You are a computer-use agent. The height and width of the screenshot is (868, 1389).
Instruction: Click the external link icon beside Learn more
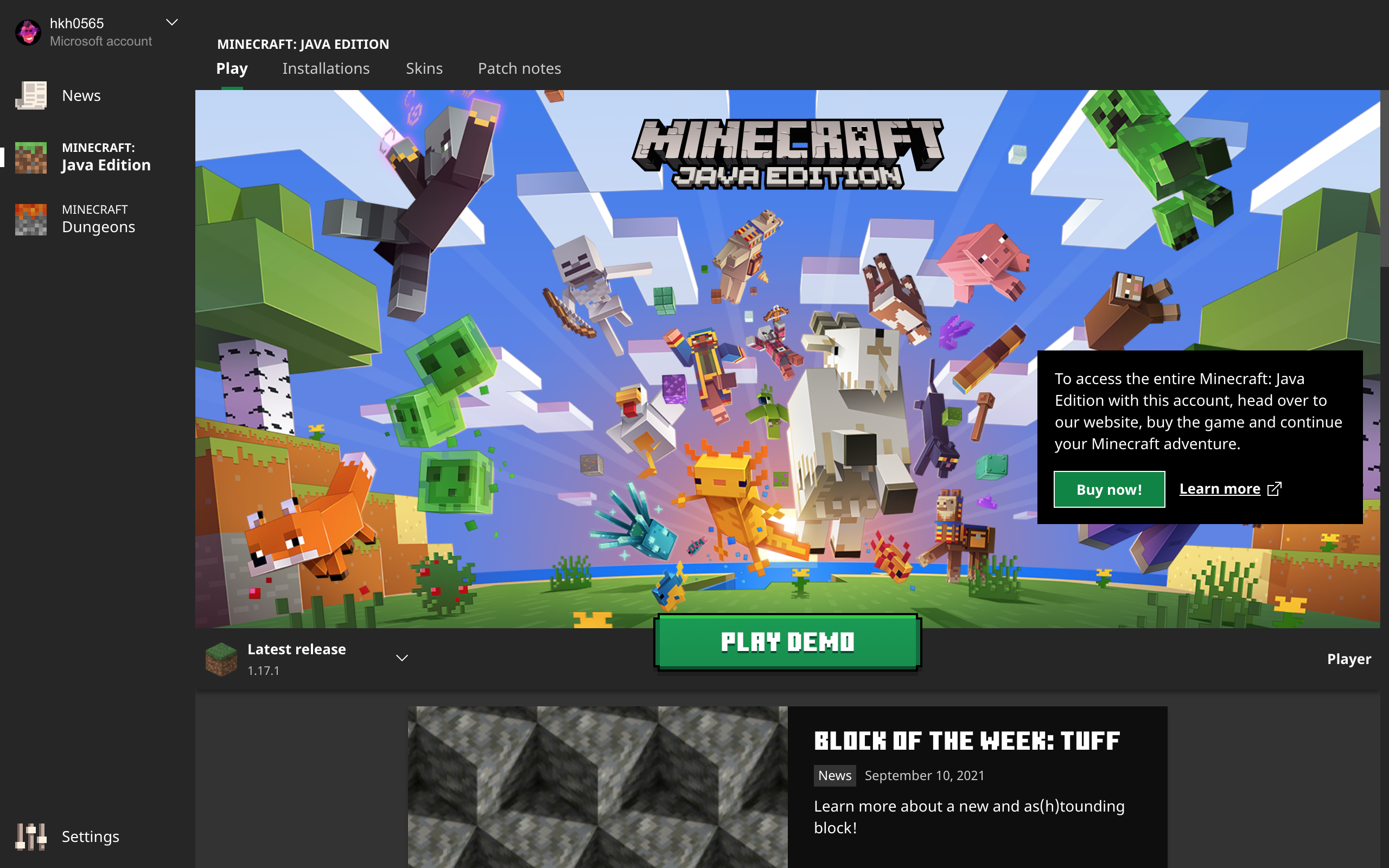(x=1273, y=489)
